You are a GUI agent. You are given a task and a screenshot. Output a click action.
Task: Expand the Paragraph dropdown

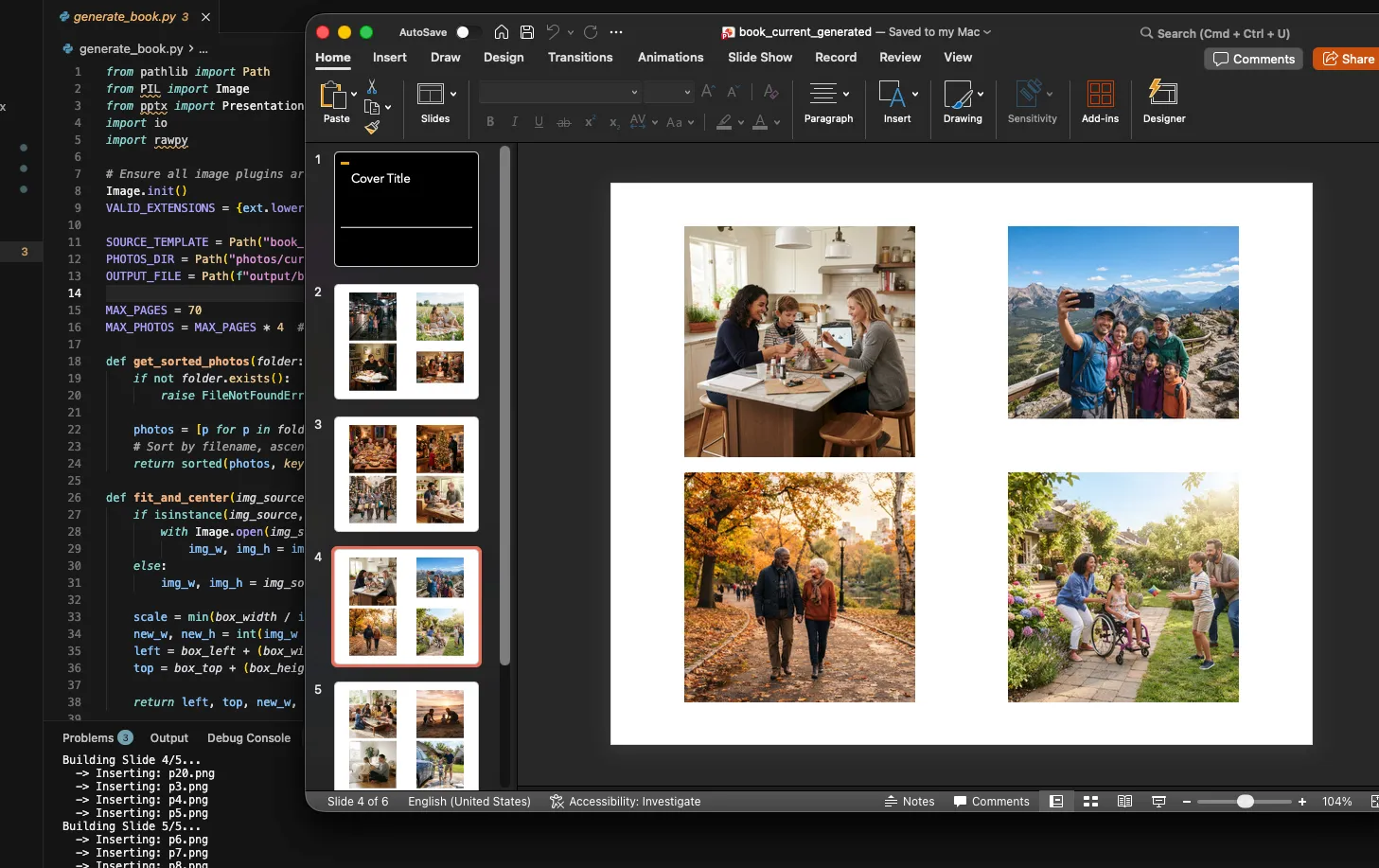coord(845,94)
